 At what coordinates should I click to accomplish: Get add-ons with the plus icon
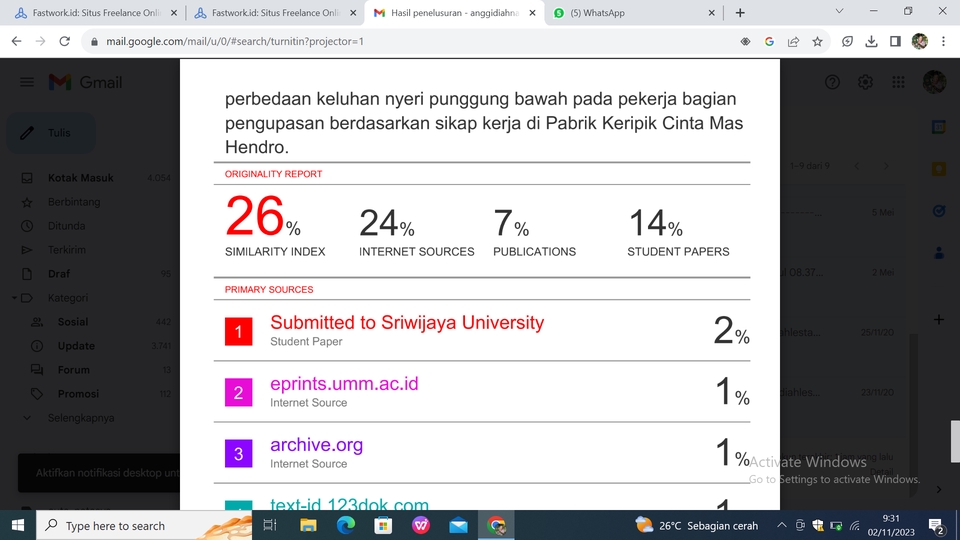click(x=939, y=320)
